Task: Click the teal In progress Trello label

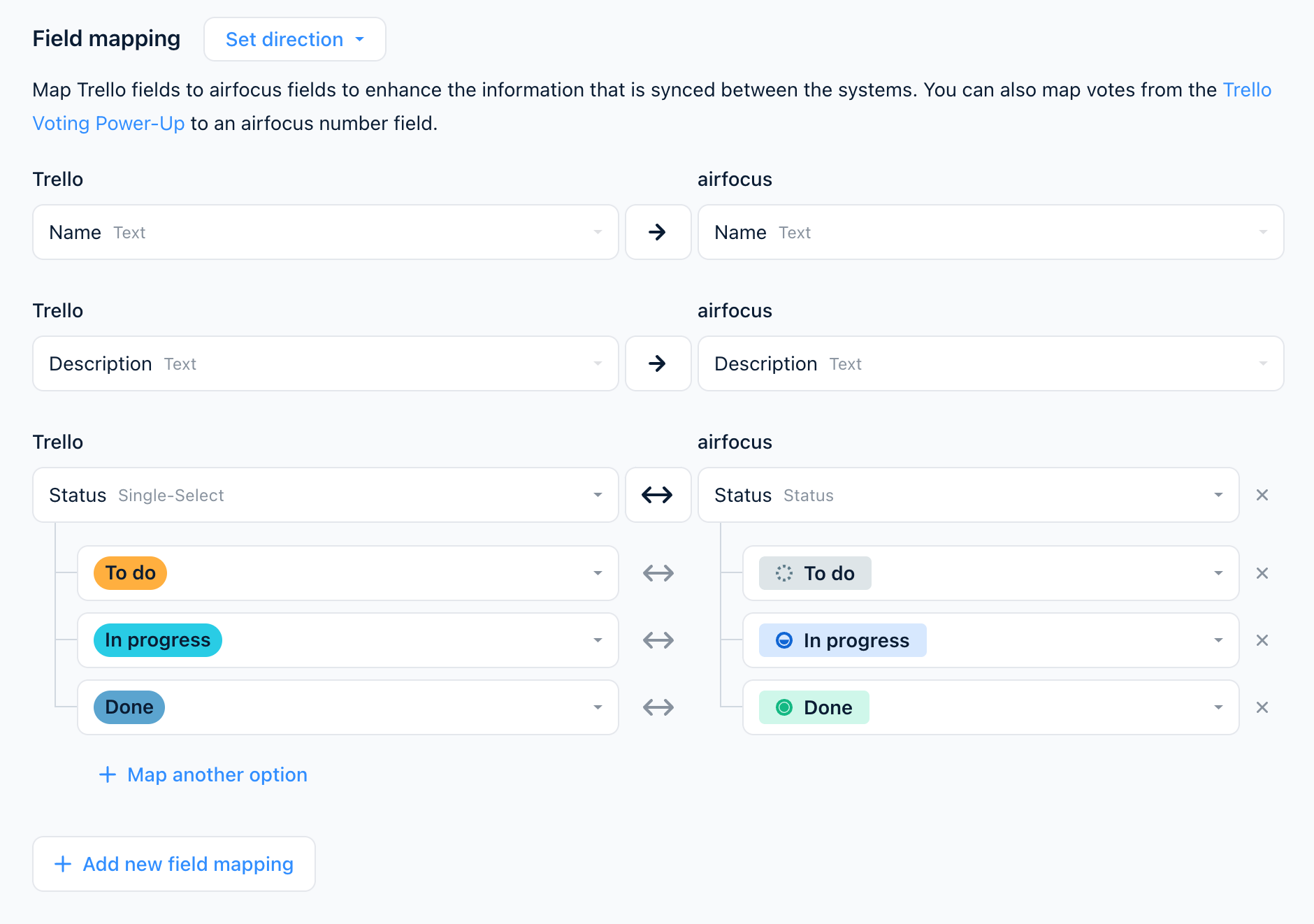Action: pos(158,640)
